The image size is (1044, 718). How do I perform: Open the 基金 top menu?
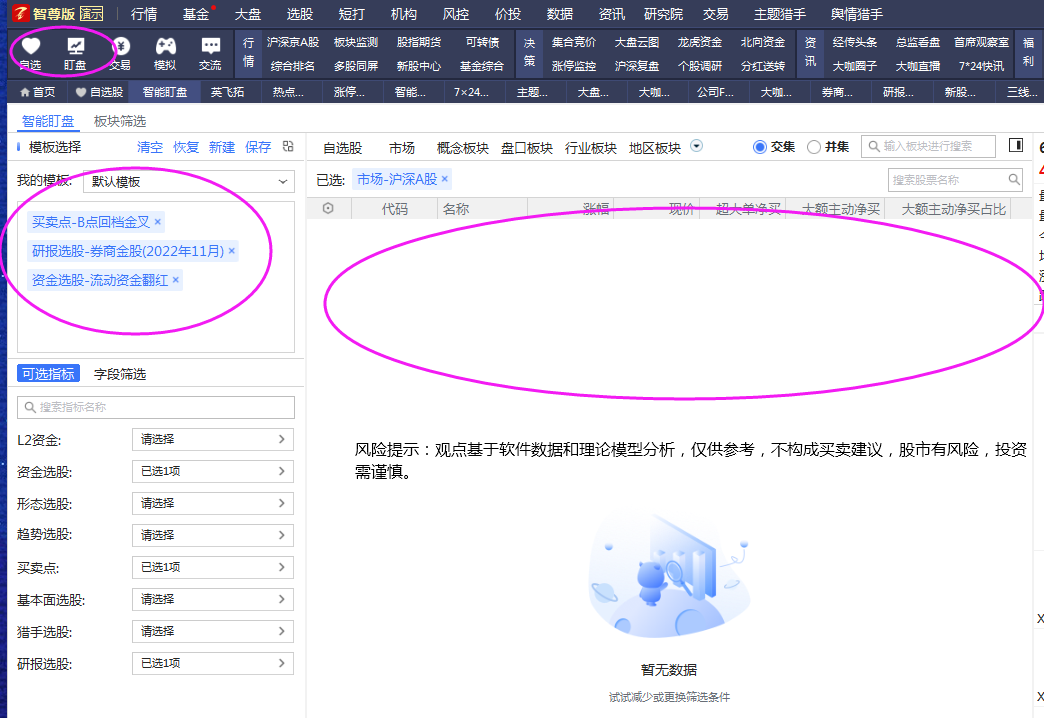(196, 14)
